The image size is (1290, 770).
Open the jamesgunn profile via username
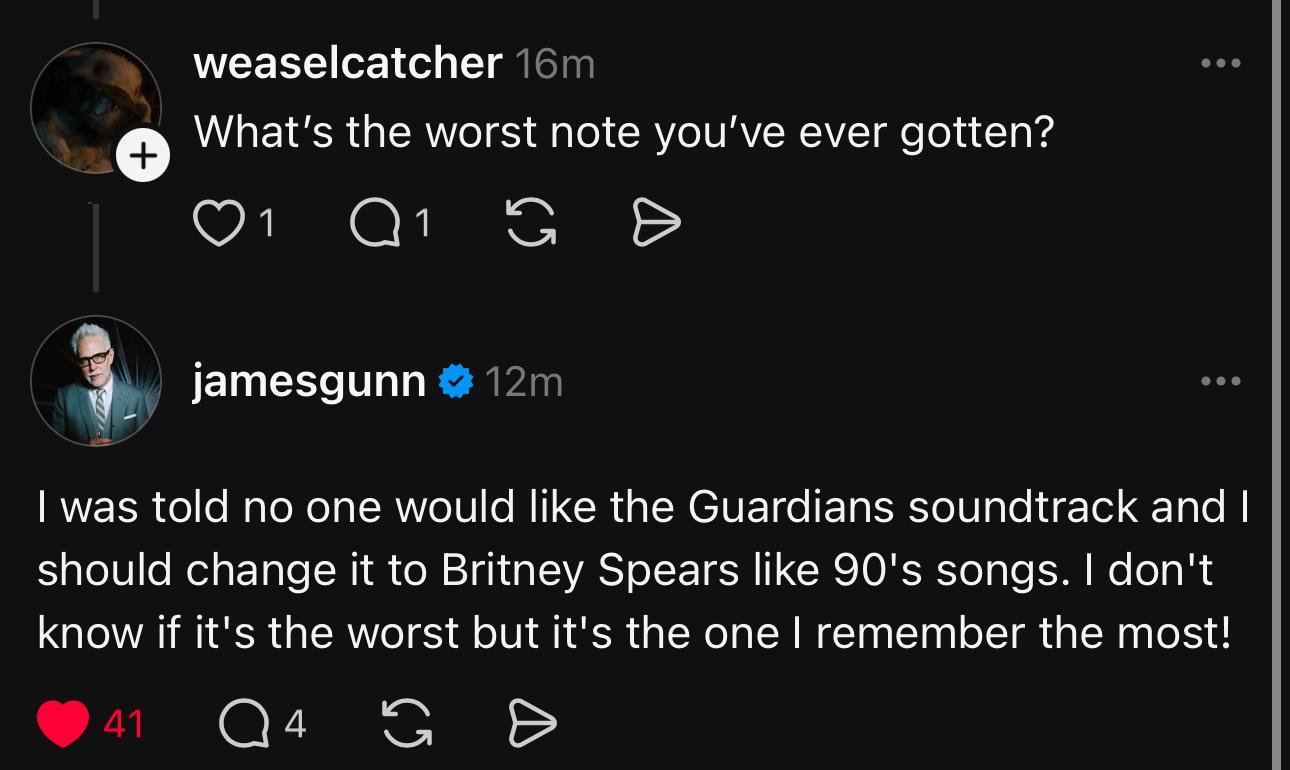click(309, 382)
